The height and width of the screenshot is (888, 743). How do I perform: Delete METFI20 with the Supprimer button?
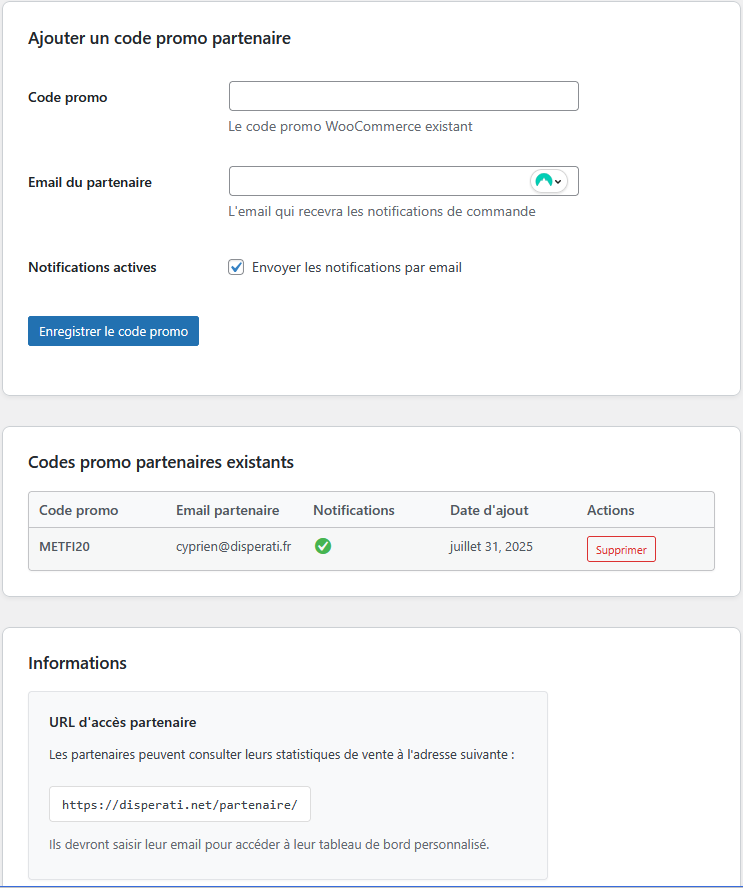pyautogui.click(x=621, y=549)
